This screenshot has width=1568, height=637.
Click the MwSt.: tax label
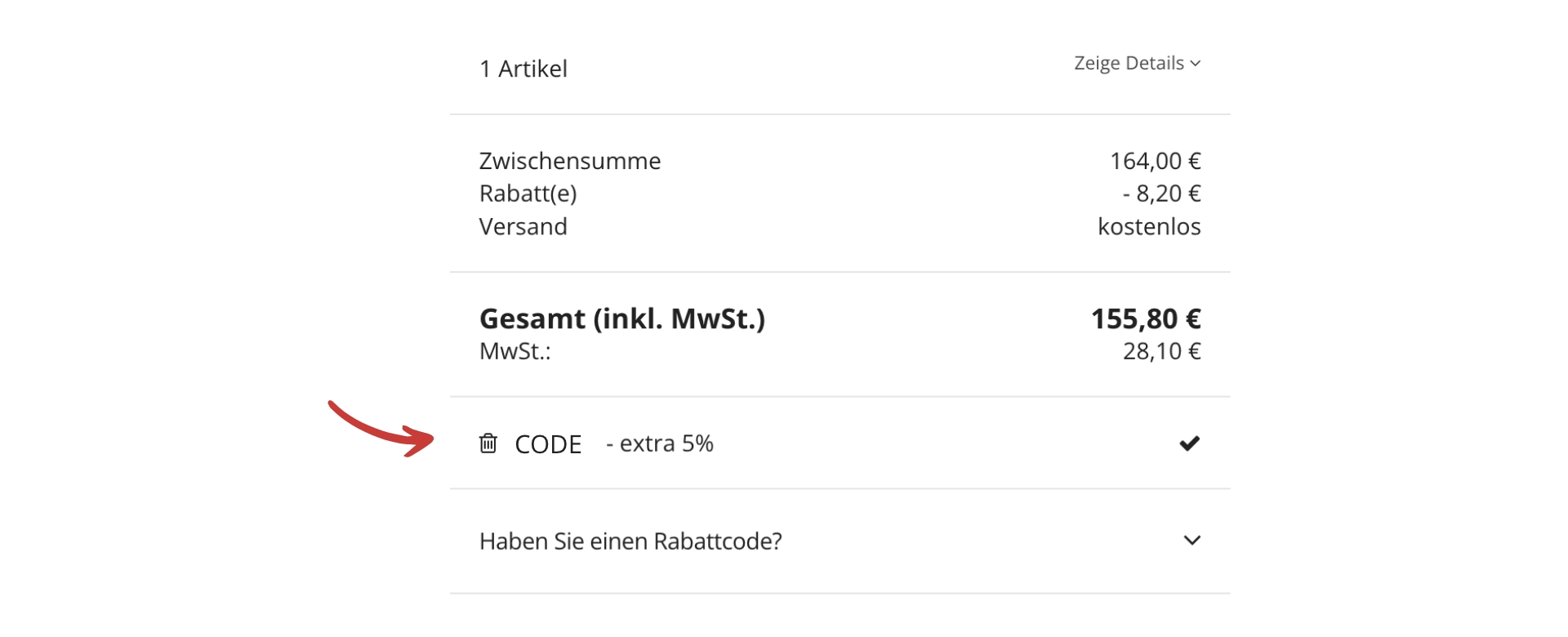(514, 351)
